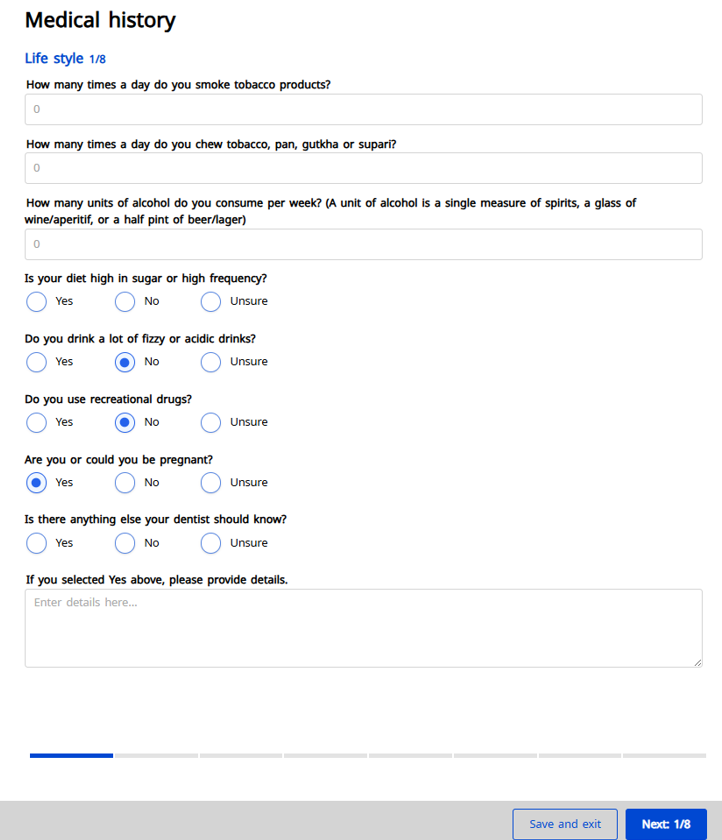Screen dimensions: 722x840
Task: Select Yes for diet high in sugar
Action: 37,301
